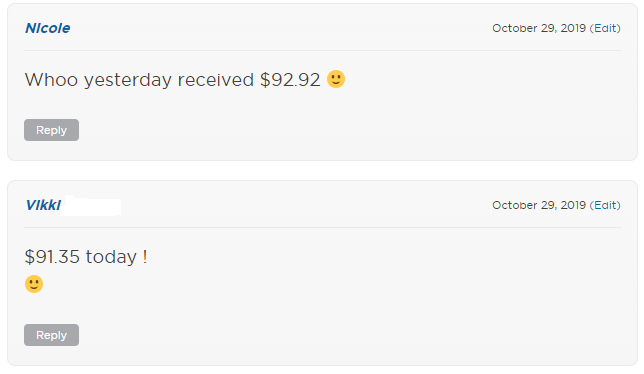Click the October 29, 2019 date on Nicole's comment

pos(539,28)
